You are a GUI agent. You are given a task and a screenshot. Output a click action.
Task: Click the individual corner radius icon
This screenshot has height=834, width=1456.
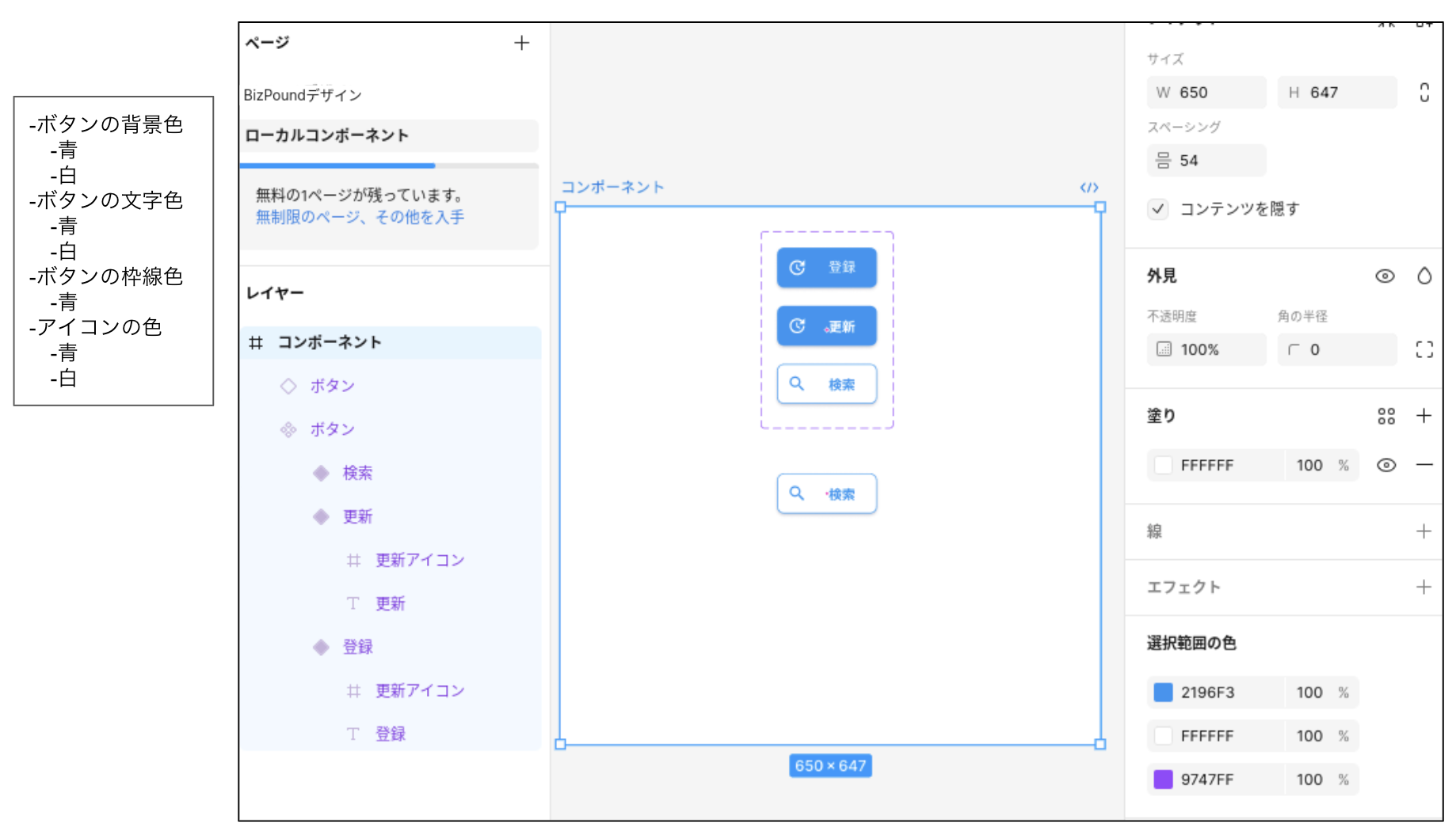pyautogui.click(x=1424, y=349)
